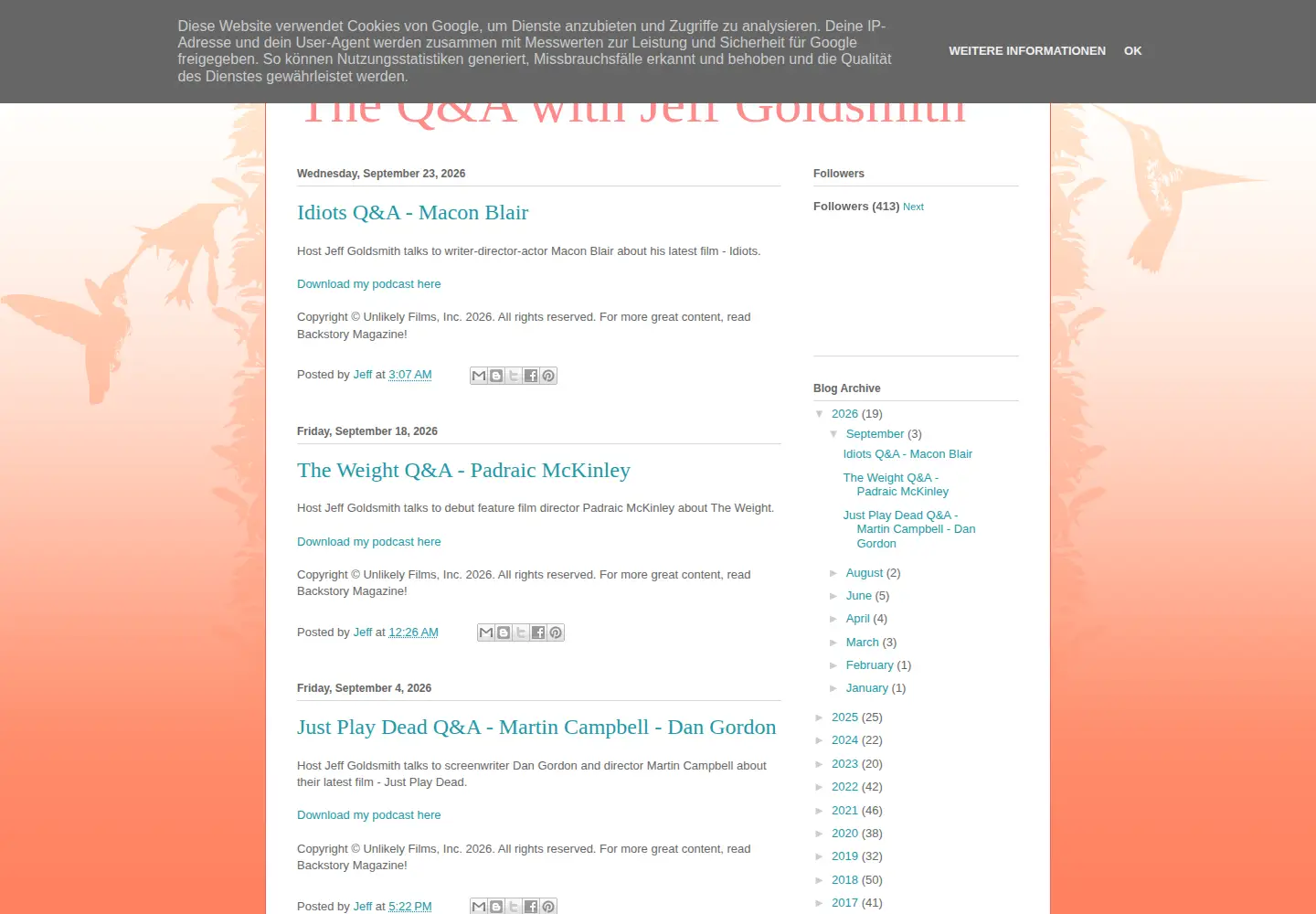Screen dimensions: 1316x914
Task: Open 2025 archive year link
Action: (x=844, y=717)
